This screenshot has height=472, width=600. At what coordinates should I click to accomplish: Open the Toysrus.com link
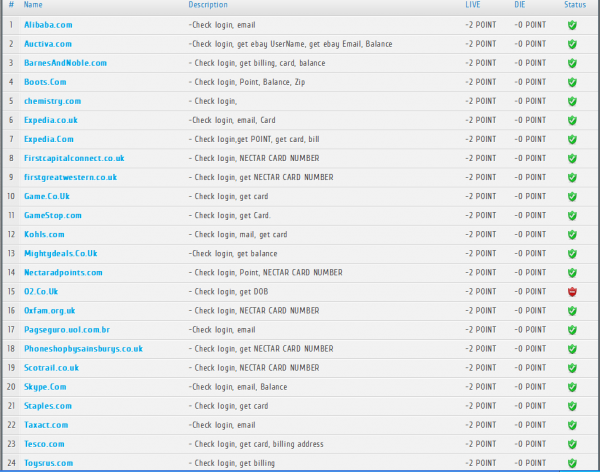click(48, 463)
